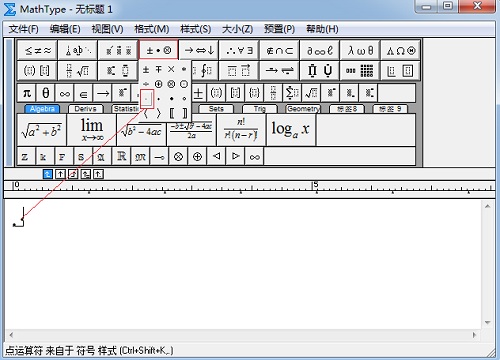Insert plus-minus sign from the open operator popup
Screen dimensions: 500x360
tap(146, 69)
